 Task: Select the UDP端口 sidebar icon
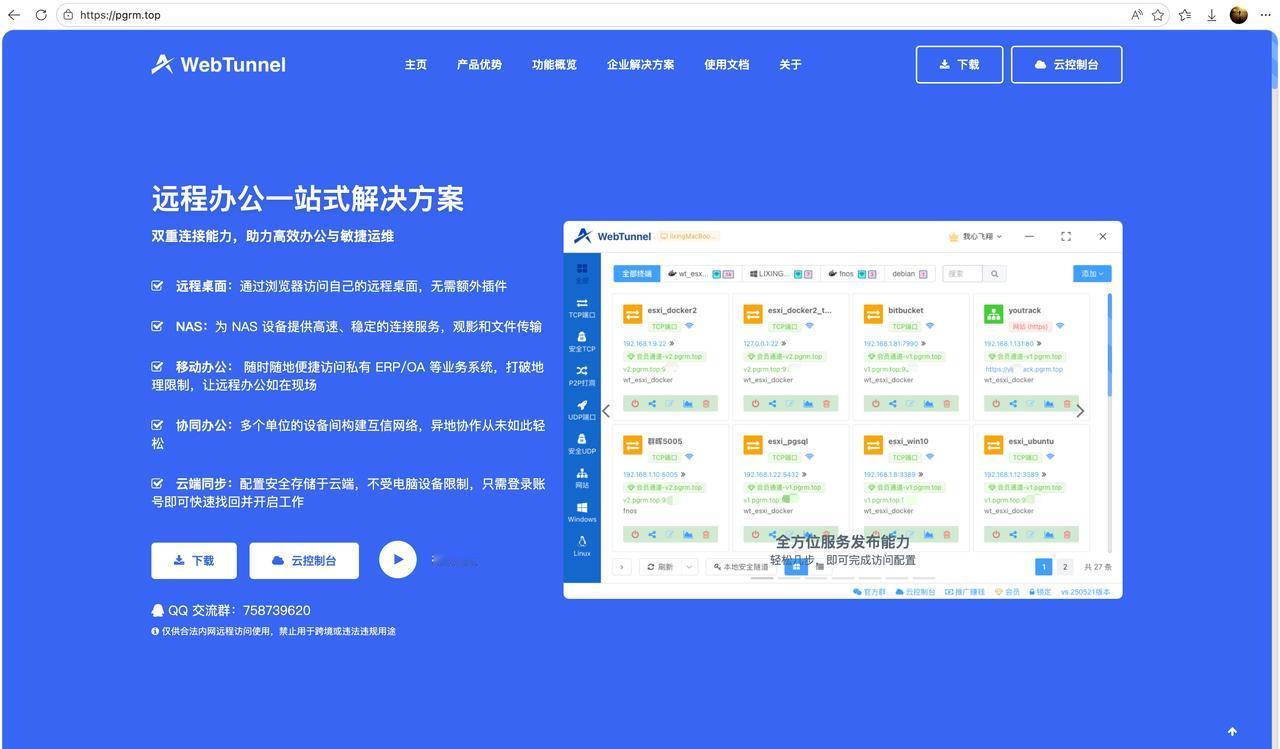582,410
